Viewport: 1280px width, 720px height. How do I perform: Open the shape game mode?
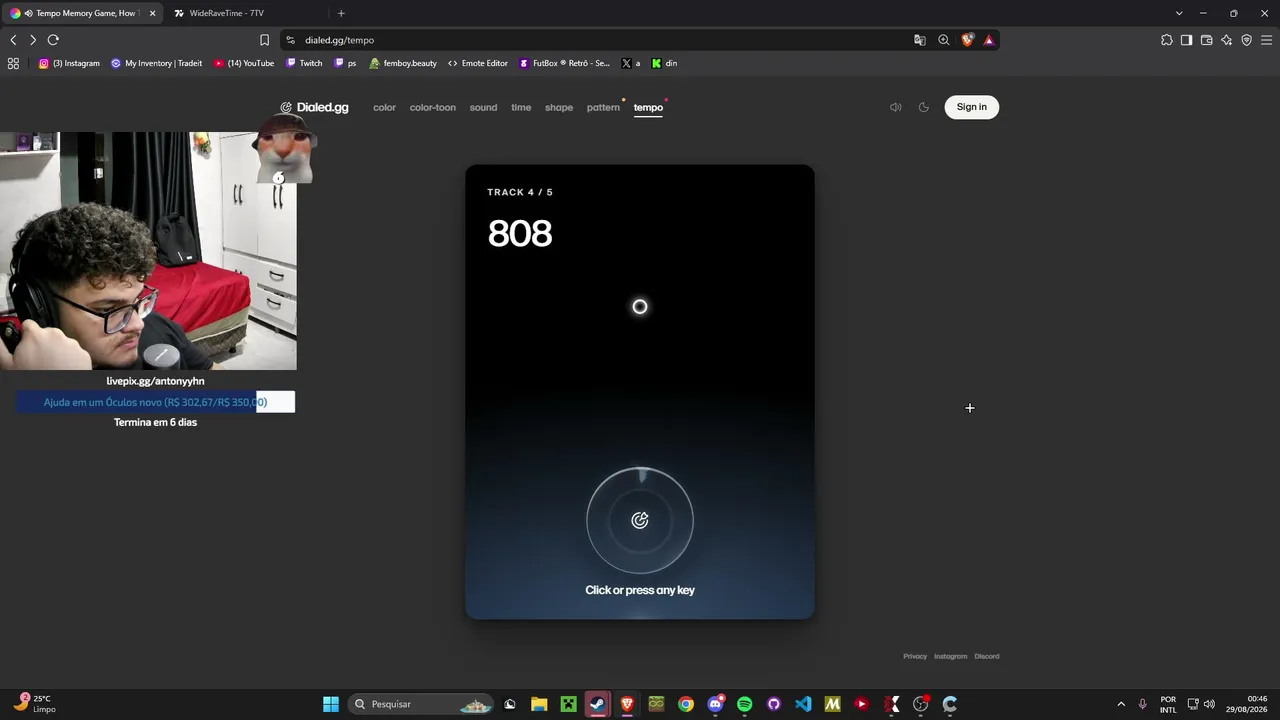[559, 107]
